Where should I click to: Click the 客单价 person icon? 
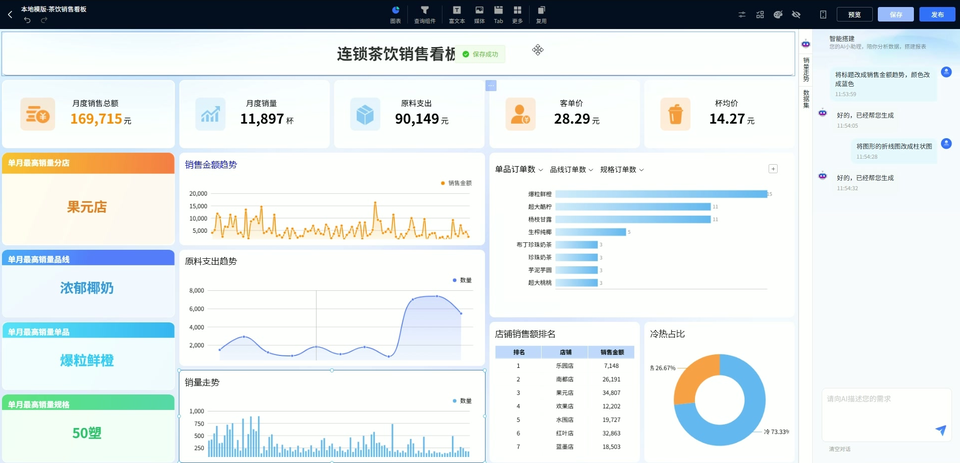520,114
